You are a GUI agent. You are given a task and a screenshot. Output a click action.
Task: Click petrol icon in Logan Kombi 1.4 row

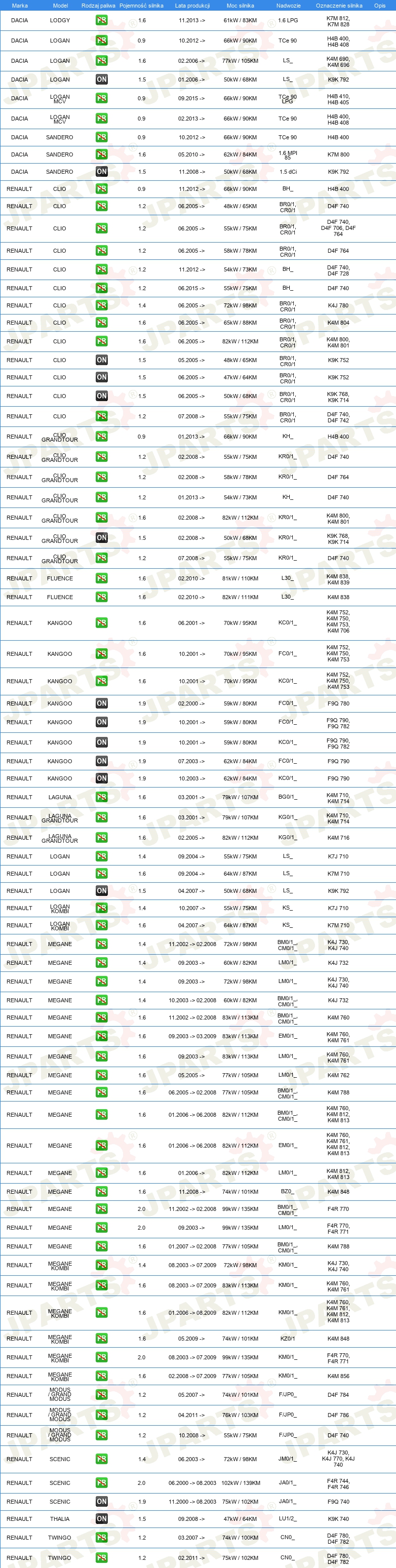point(102,908)
